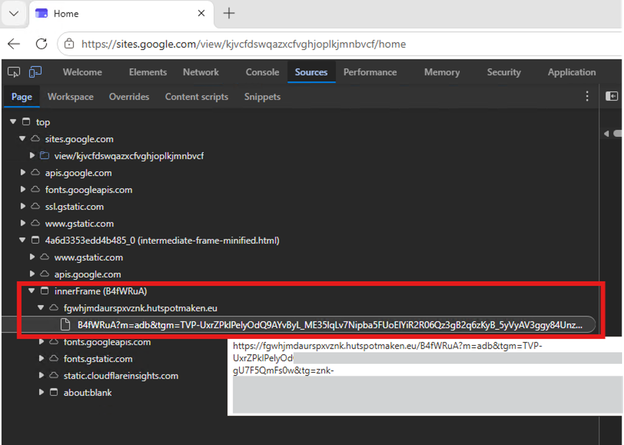
Task: Switch to the Workspace sub-tab
Action: (70, 97)
